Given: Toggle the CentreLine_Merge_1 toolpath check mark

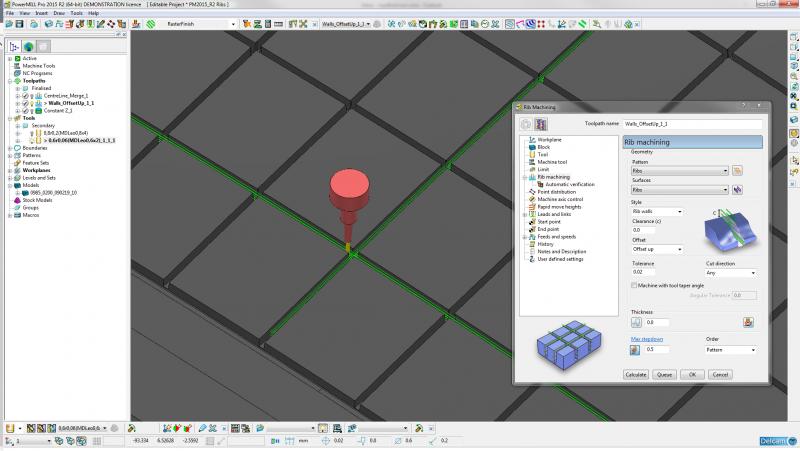Looking at the screenshot, I should [25, 96].
